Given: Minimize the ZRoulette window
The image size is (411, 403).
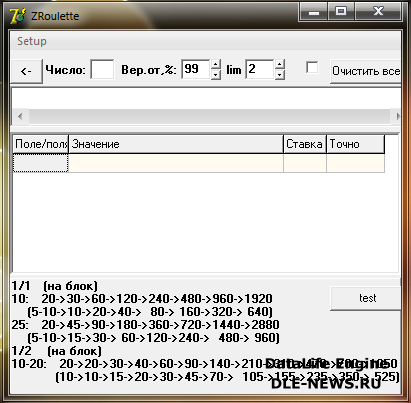Looking at the screenshot, I should [x=314, y=12].
